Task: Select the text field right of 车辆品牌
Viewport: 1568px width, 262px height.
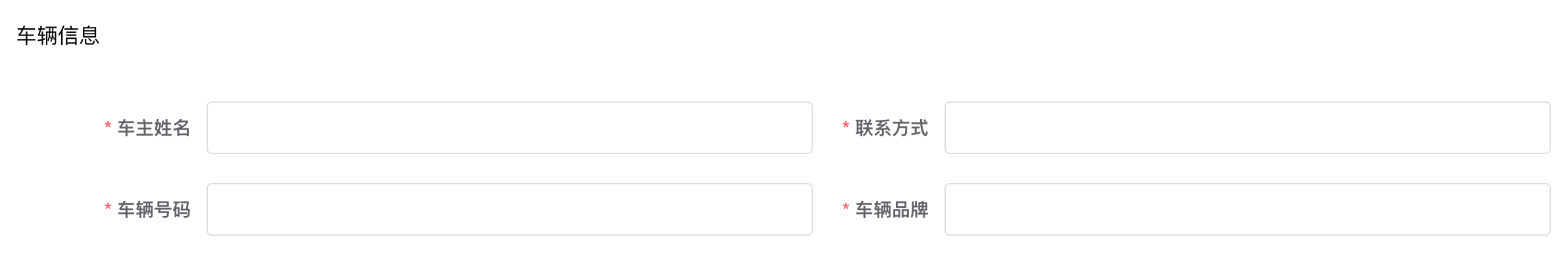Action: click(1248, 209)
